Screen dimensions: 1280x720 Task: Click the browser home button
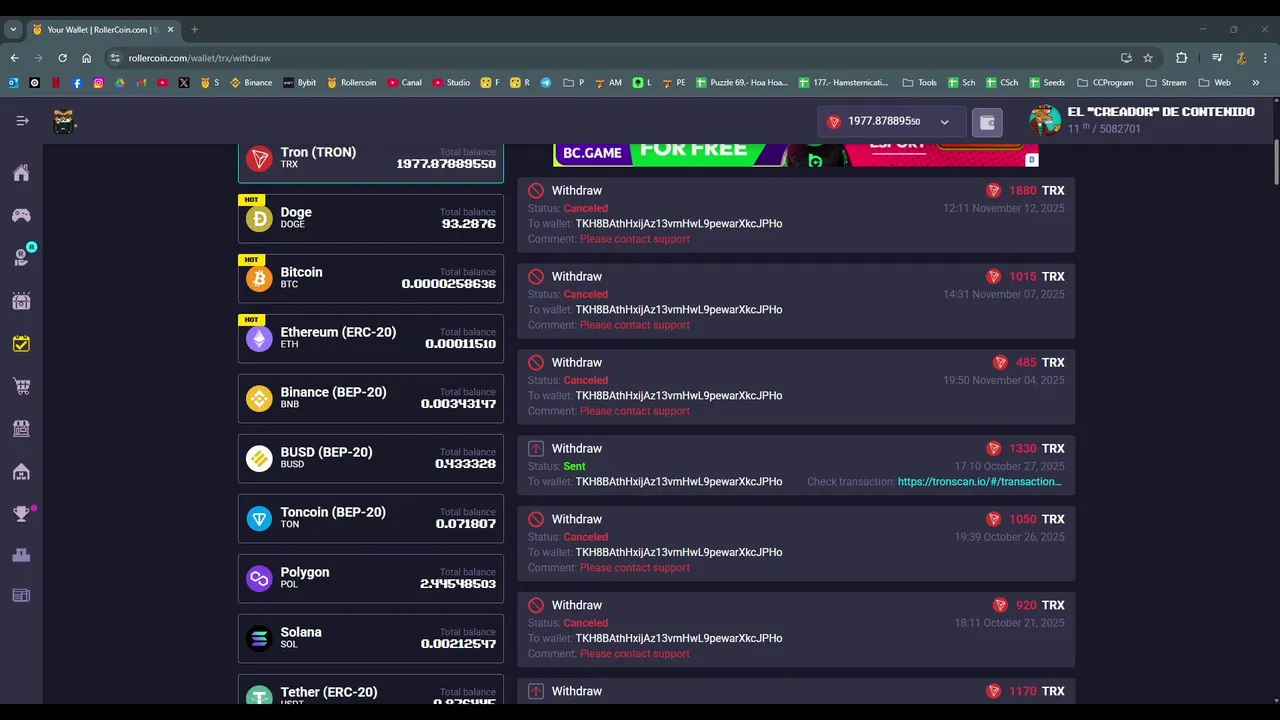pyautogui.click(x=86, y=58)
